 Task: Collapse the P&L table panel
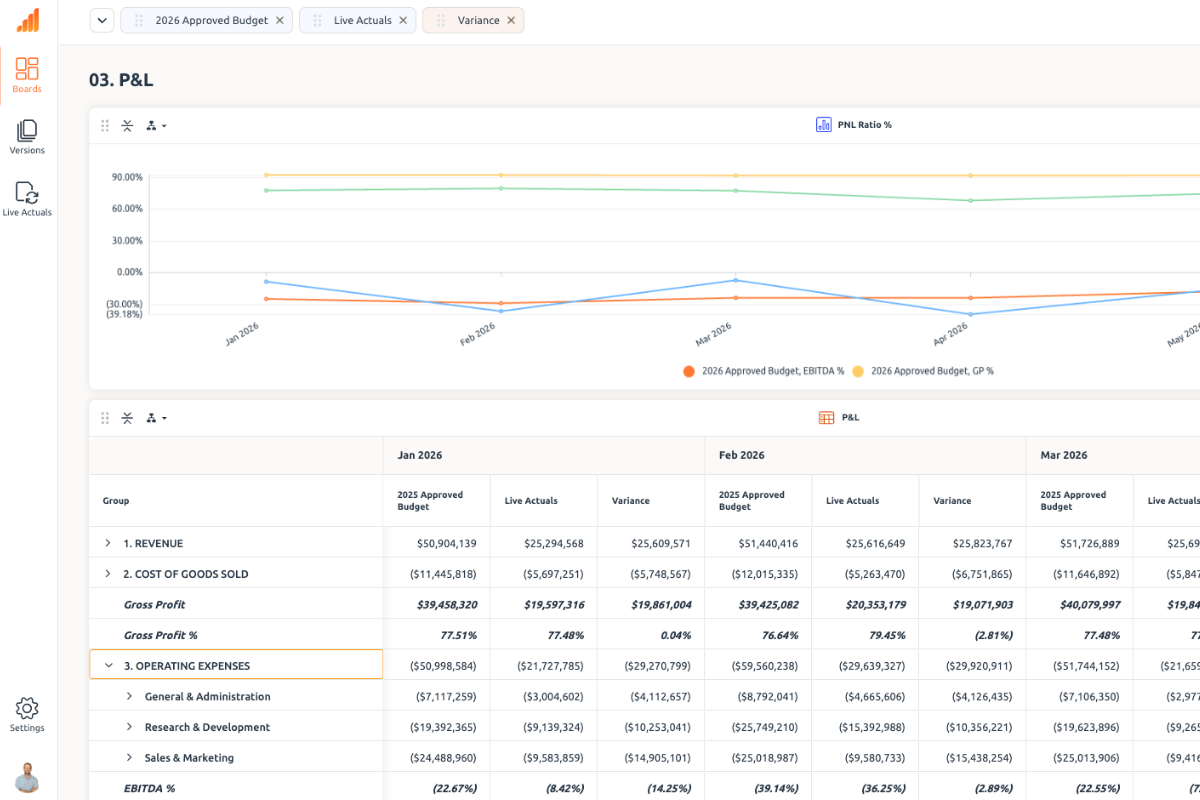pos(127,418)
